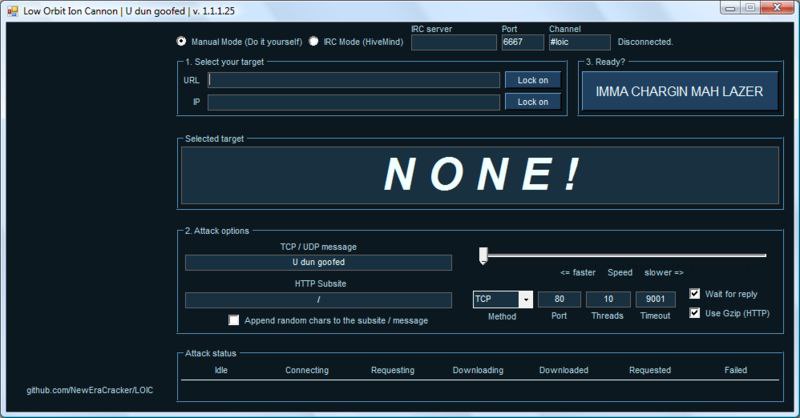Click the HTTP Subsite field
800x418 pixels.
coord(318,300)
